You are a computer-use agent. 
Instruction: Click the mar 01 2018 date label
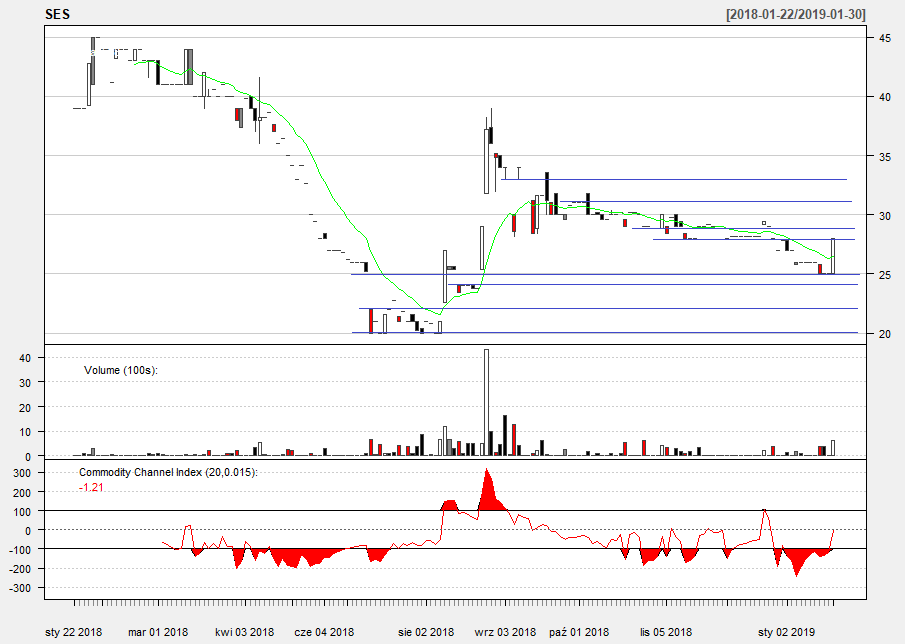point(158,632)
